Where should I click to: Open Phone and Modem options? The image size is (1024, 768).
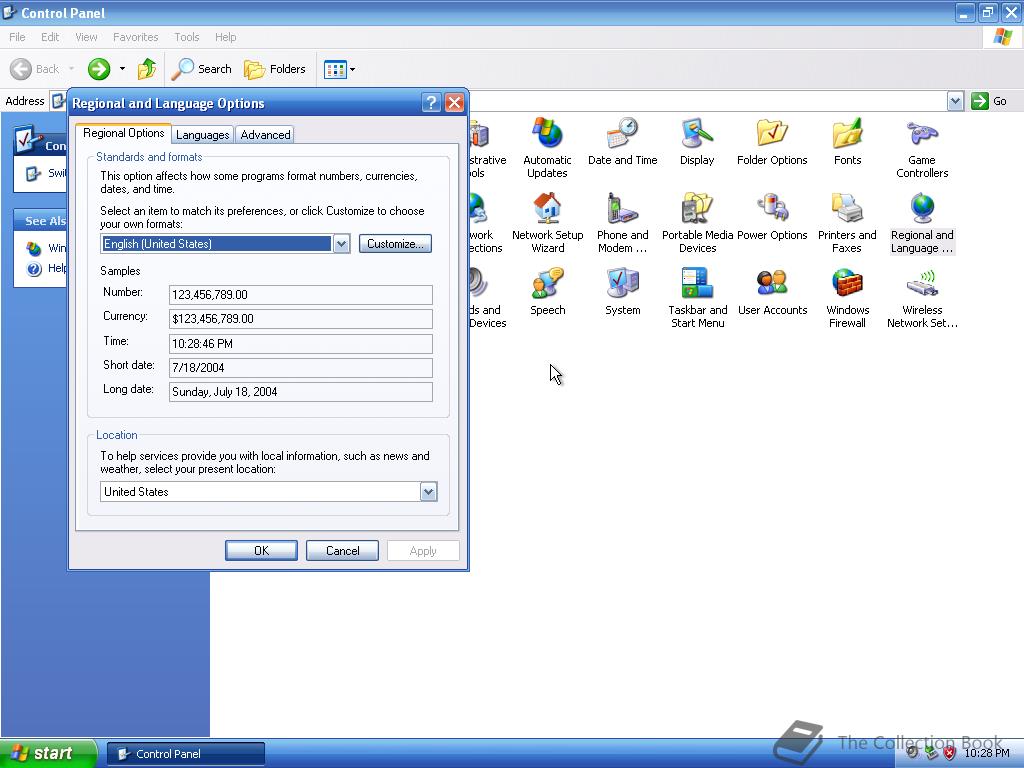[x=622, y=223]
